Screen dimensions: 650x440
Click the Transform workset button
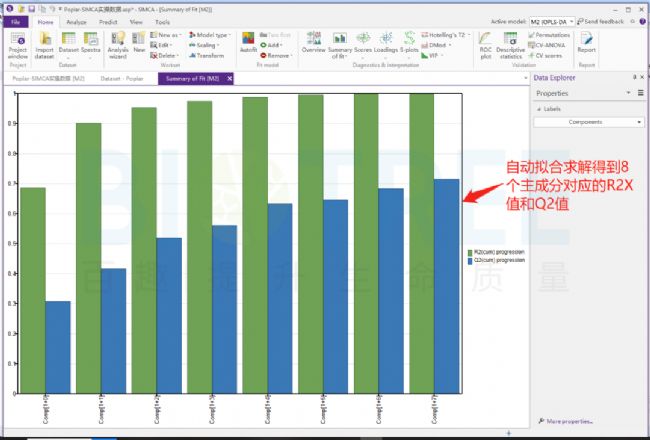click(x=206, y=56)
